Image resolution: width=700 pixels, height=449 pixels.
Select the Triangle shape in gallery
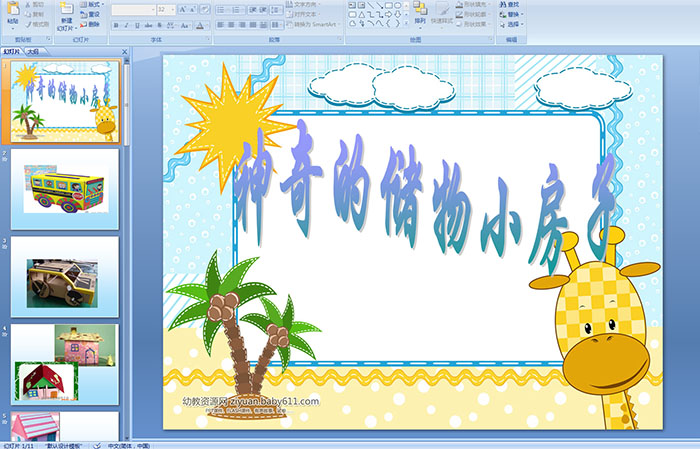(362, 15)
